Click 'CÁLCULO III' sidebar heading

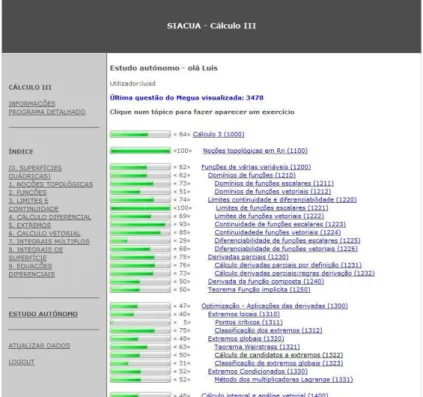coord(30,87)
